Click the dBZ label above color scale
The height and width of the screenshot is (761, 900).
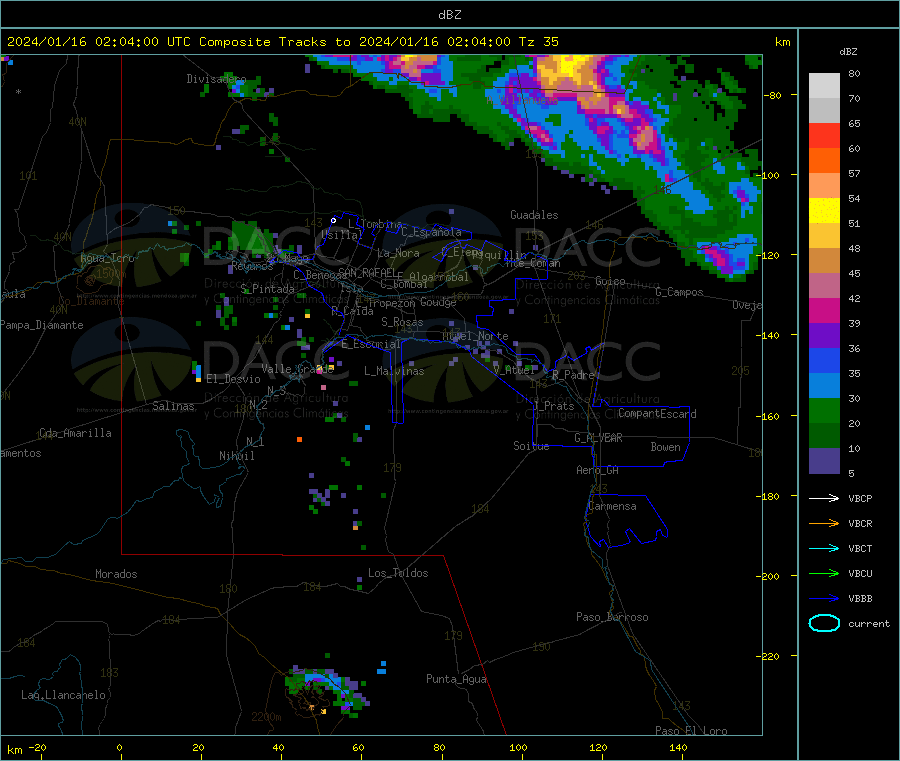tap(848, 52)
